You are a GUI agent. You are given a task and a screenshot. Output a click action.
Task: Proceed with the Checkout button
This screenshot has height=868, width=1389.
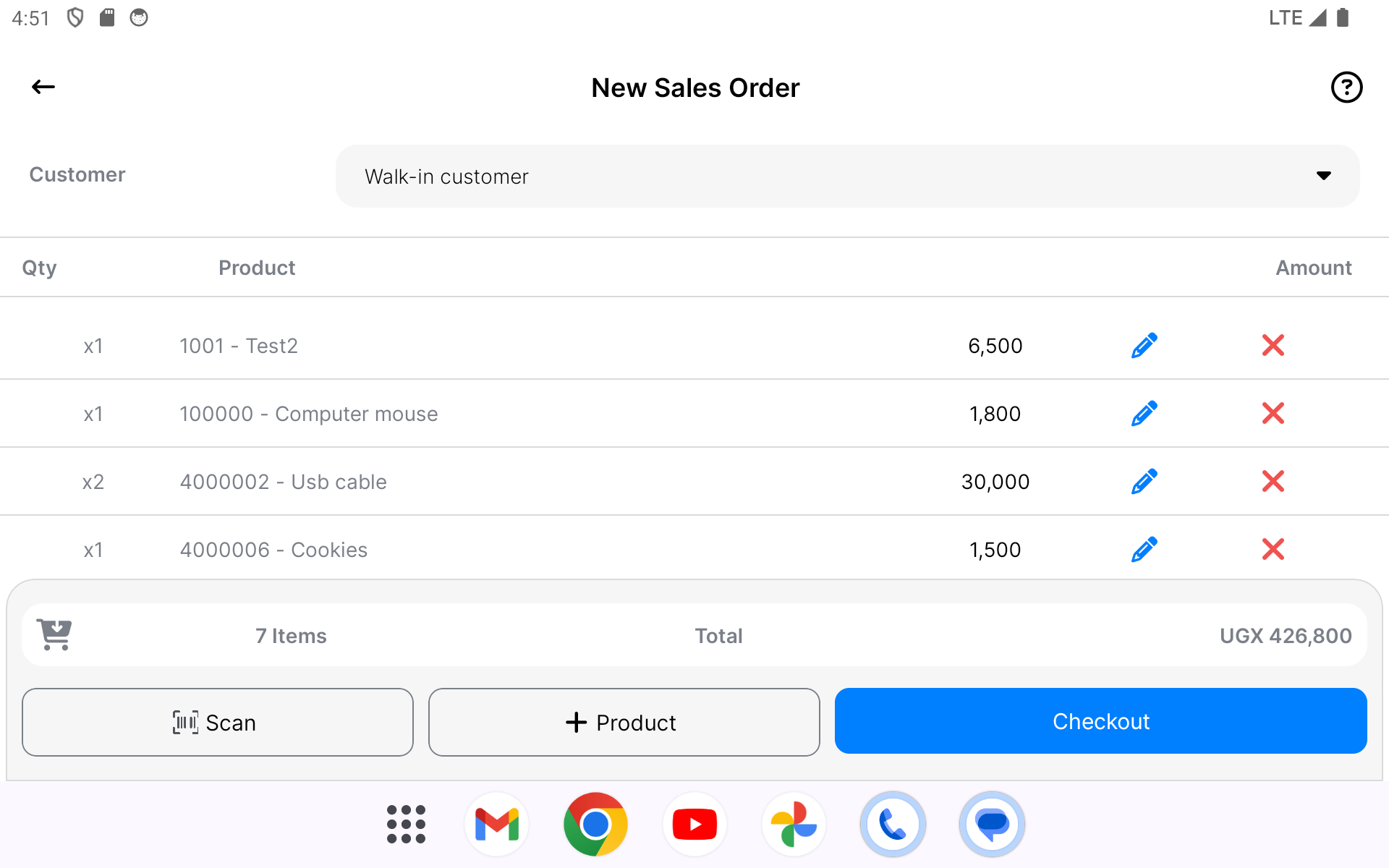1100,721
